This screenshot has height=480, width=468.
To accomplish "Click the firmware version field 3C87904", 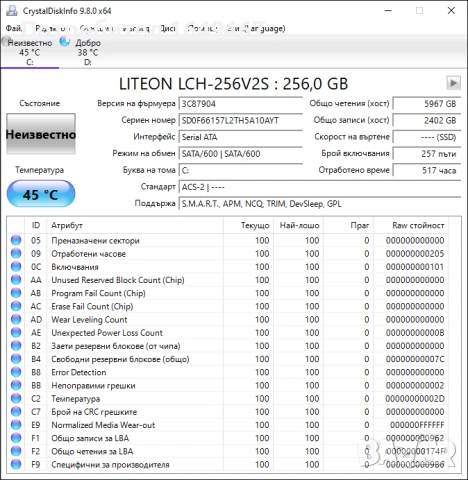I will [241, 104].
